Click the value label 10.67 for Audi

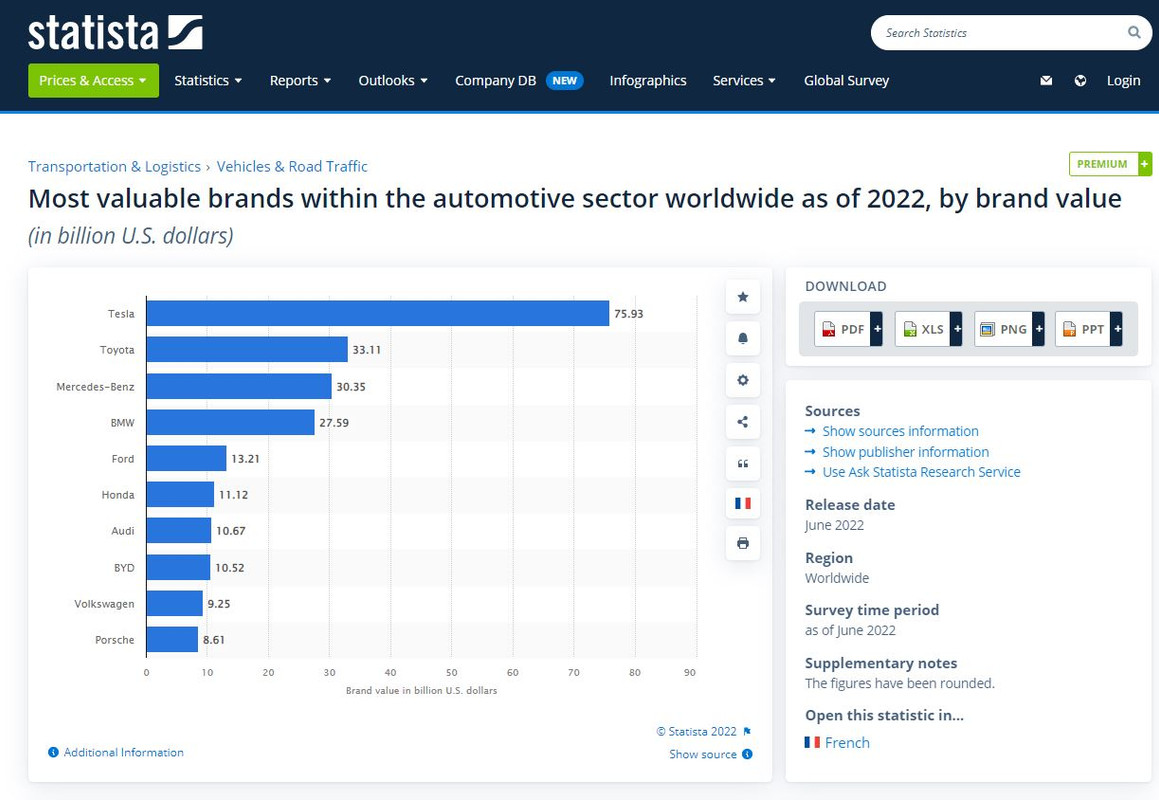click(231, 531)
